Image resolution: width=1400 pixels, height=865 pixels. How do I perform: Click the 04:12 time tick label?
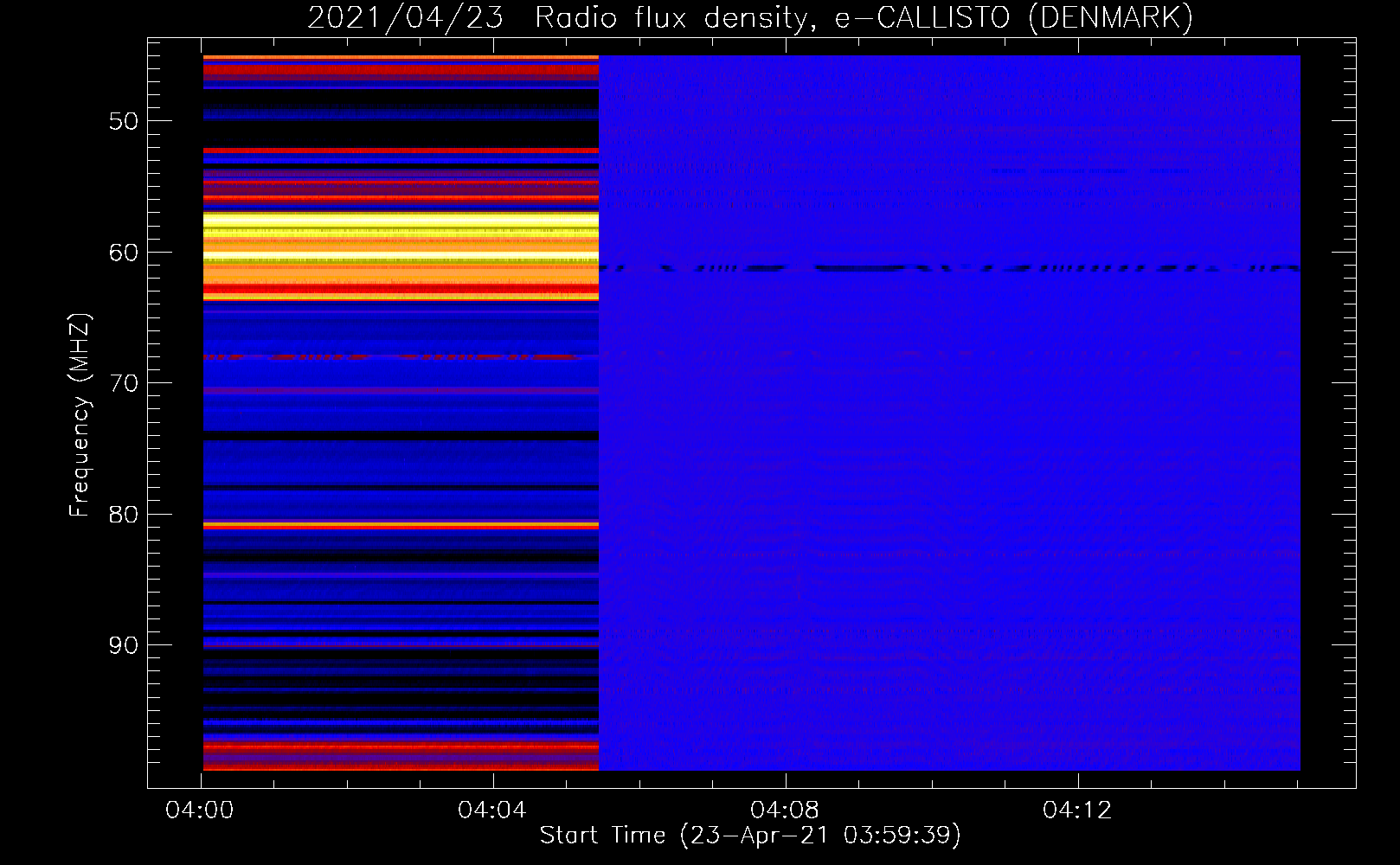pos(1077,811)
